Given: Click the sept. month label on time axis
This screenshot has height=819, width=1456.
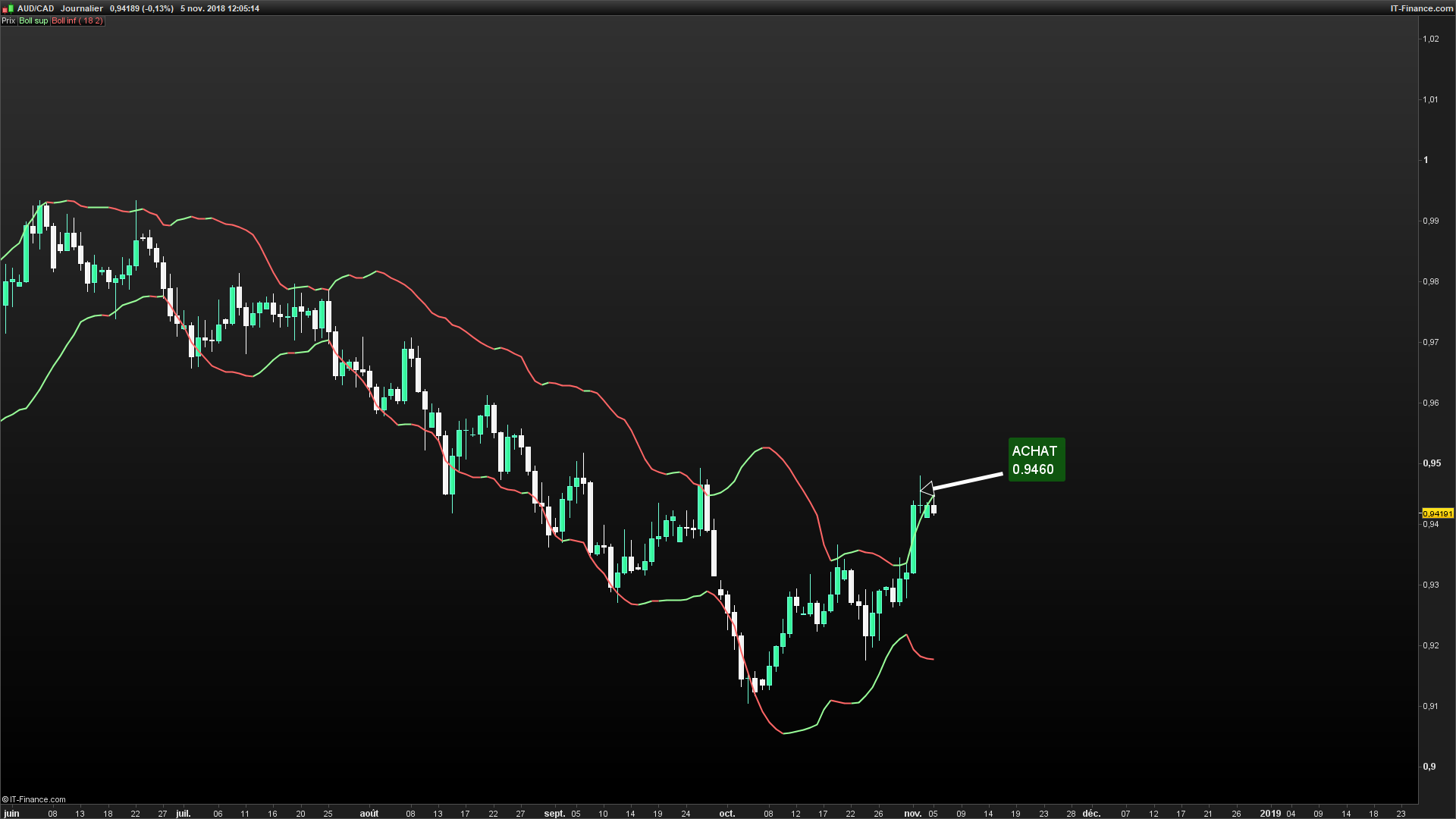Looking at the screenshot, I should click(x=555, y=813).
